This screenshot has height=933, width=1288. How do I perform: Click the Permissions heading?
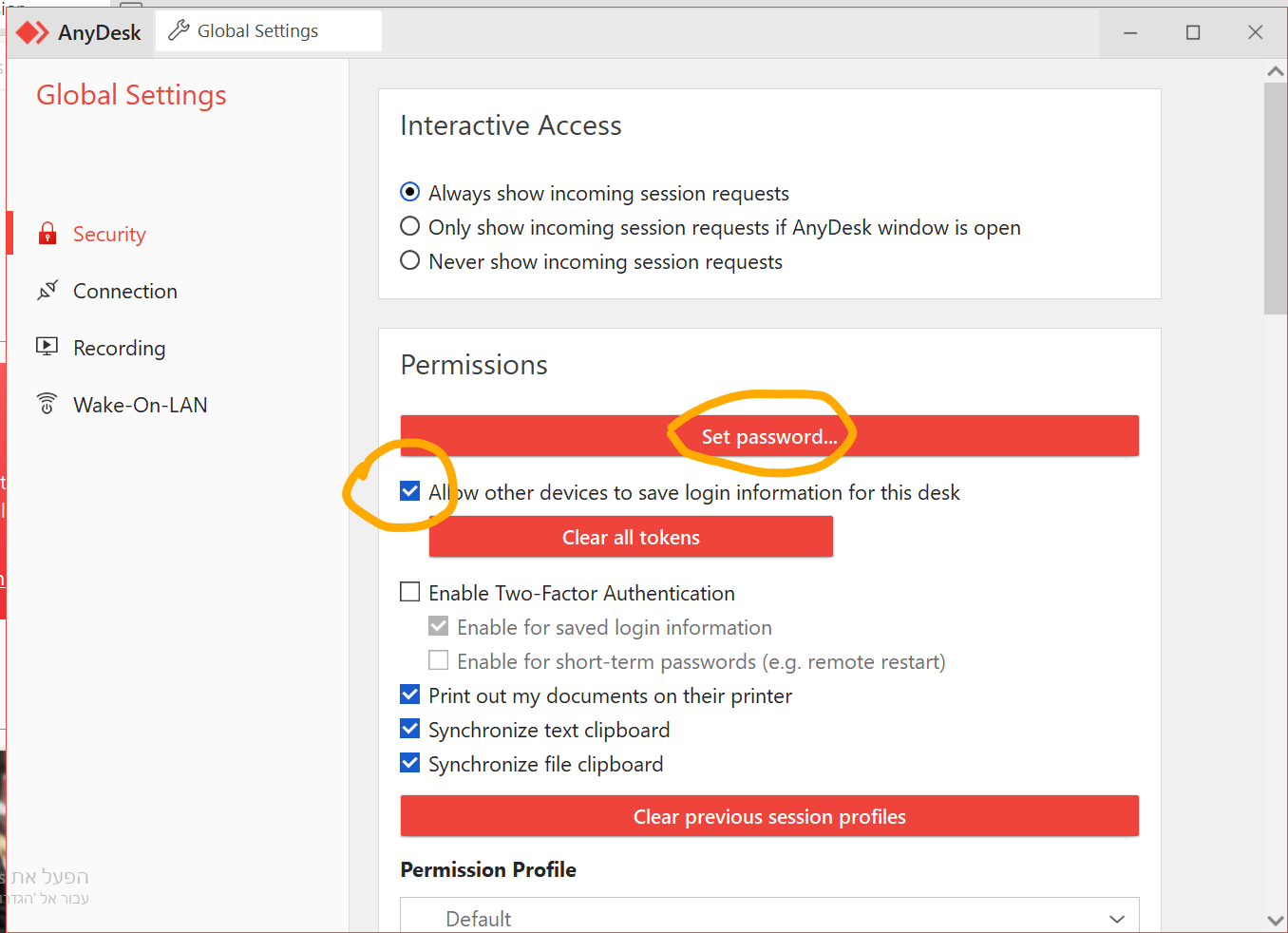coord(474,365)
